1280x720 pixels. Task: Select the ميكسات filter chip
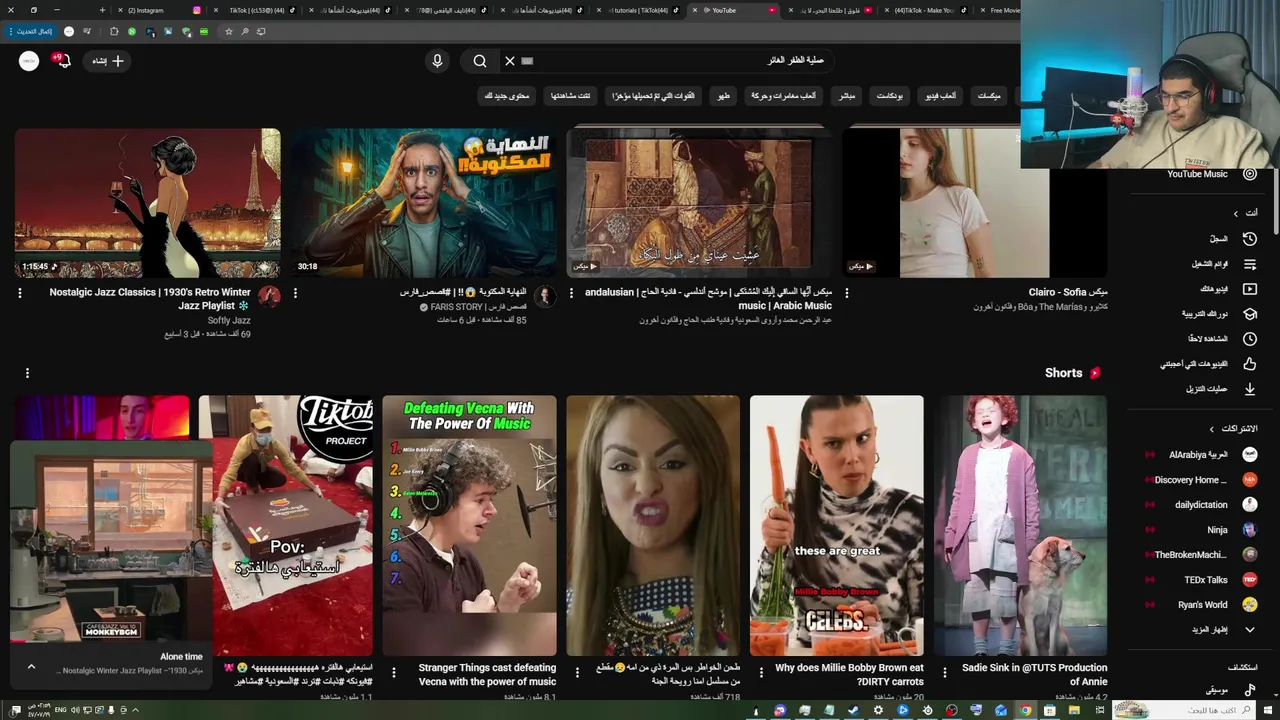[989, 96]
